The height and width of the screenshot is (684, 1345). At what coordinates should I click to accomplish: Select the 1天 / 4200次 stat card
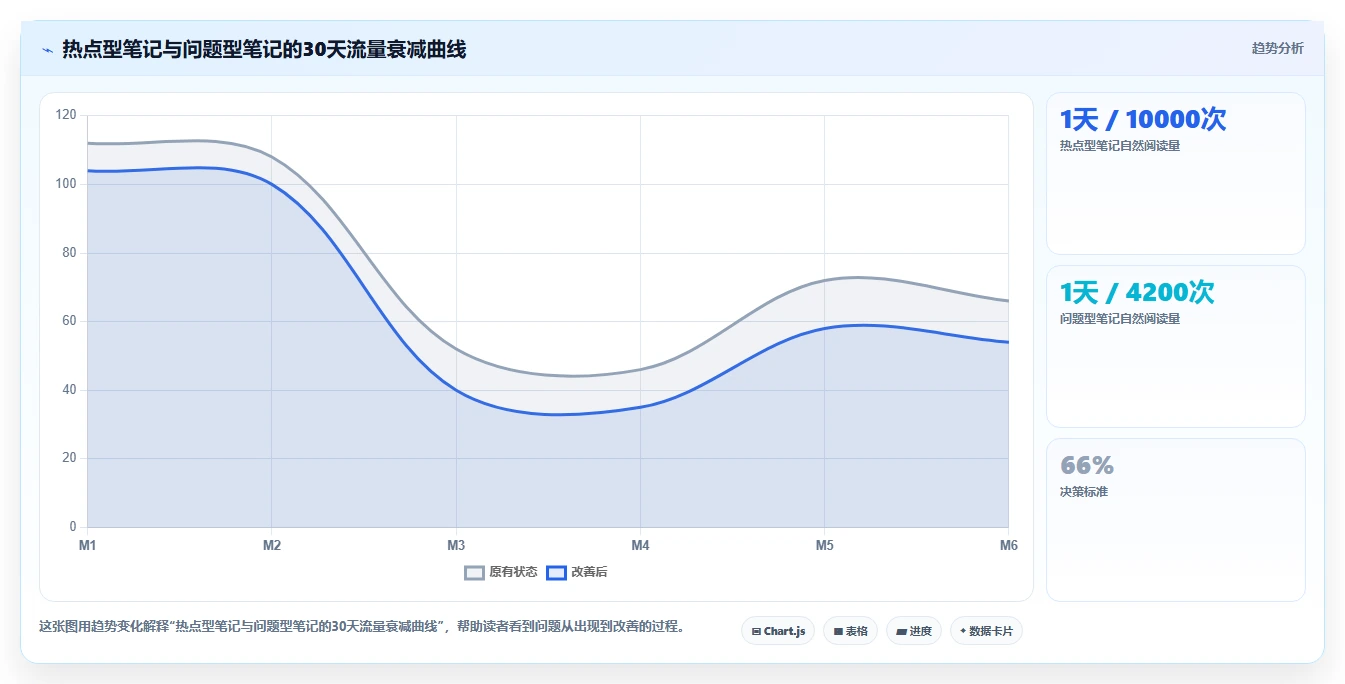(x=1176, y=346)
